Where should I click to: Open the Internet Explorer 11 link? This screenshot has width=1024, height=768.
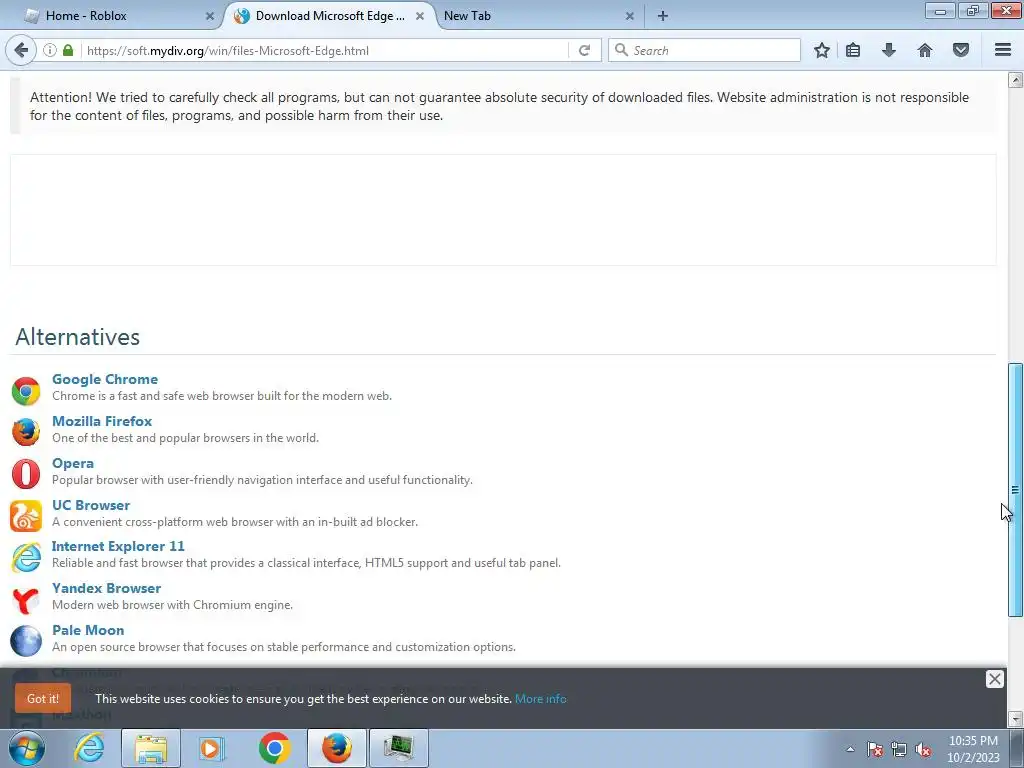coord(118,546)
